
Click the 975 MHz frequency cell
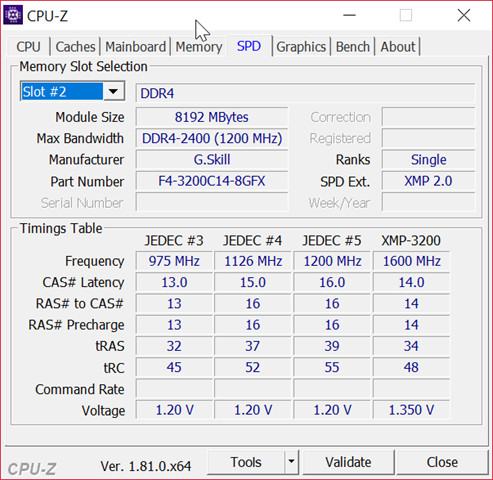pos(174,261)
